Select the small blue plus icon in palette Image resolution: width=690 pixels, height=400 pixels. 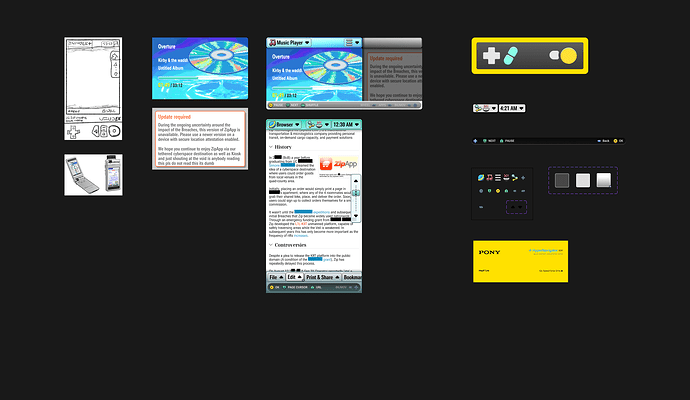[x=523, y=178]
